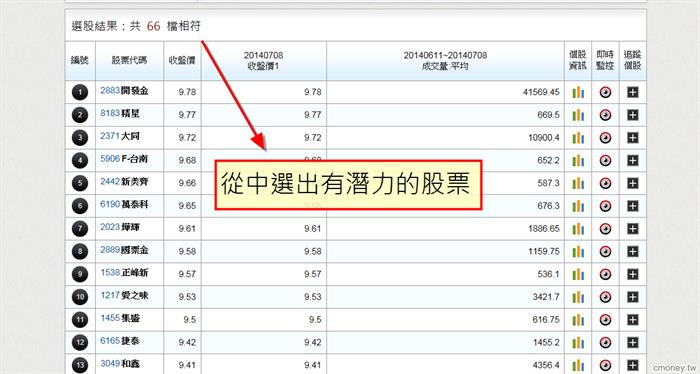
Task: Start real-time monitoring for stock 6190
Action: coord(605,206)
